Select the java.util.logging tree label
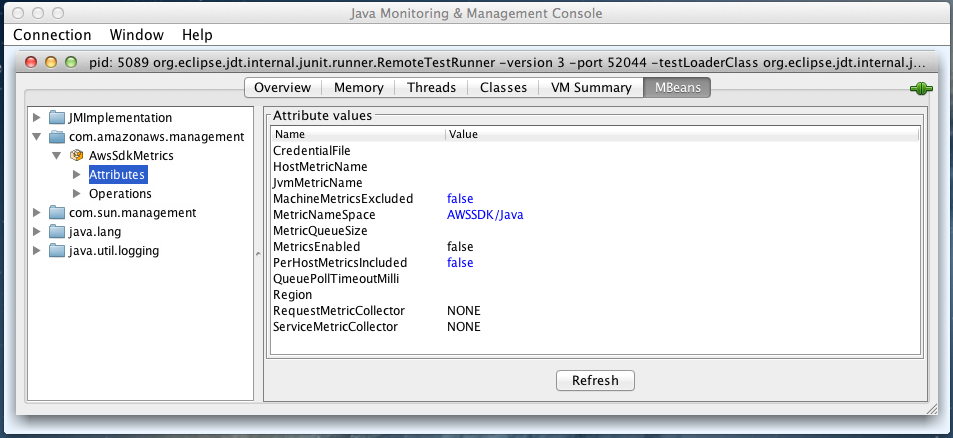The image size is (953, 438). (114, 250)
